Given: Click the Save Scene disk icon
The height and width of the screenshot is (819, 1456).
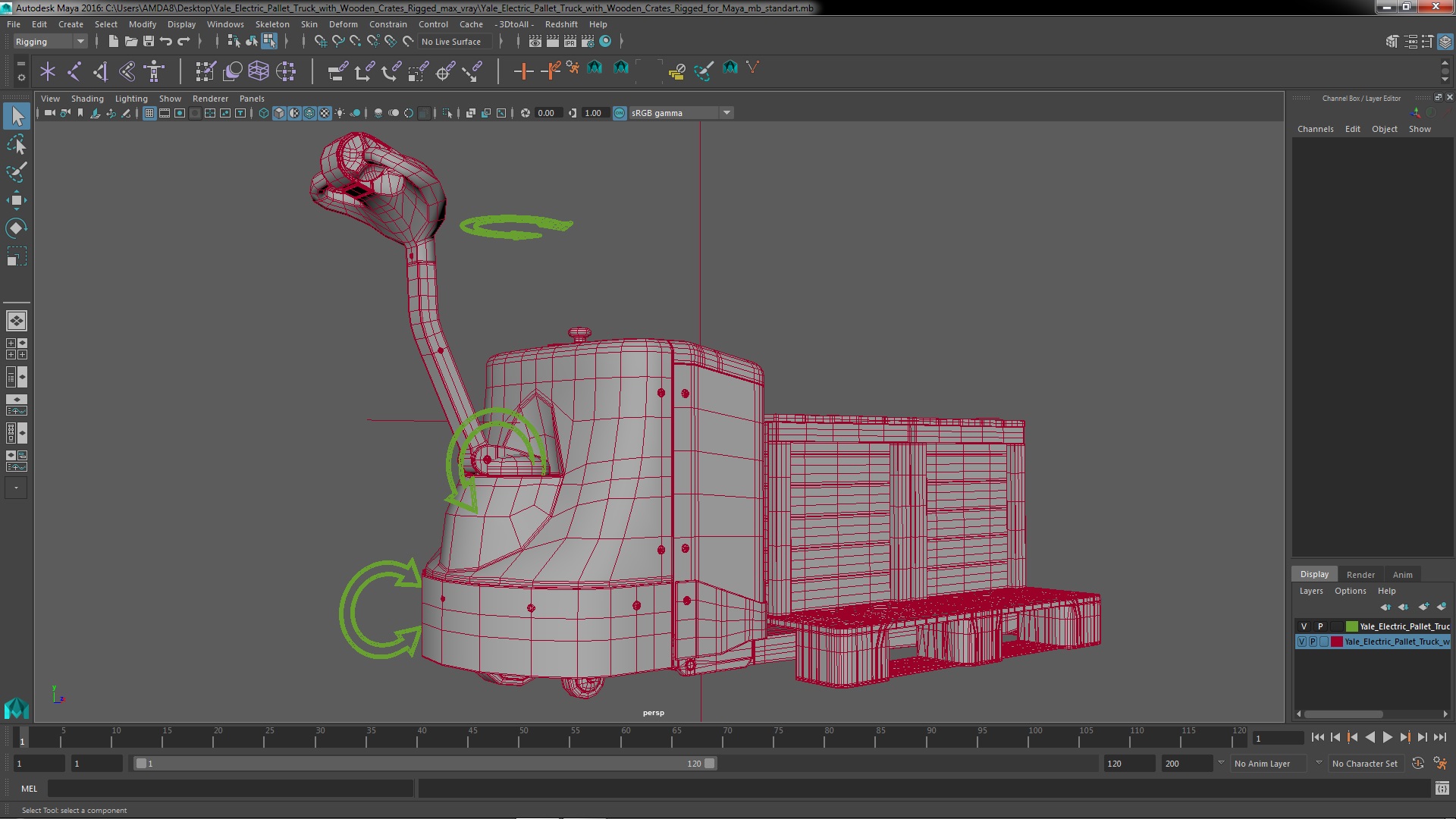Looking at the screenshot, I should pos(148,41).
